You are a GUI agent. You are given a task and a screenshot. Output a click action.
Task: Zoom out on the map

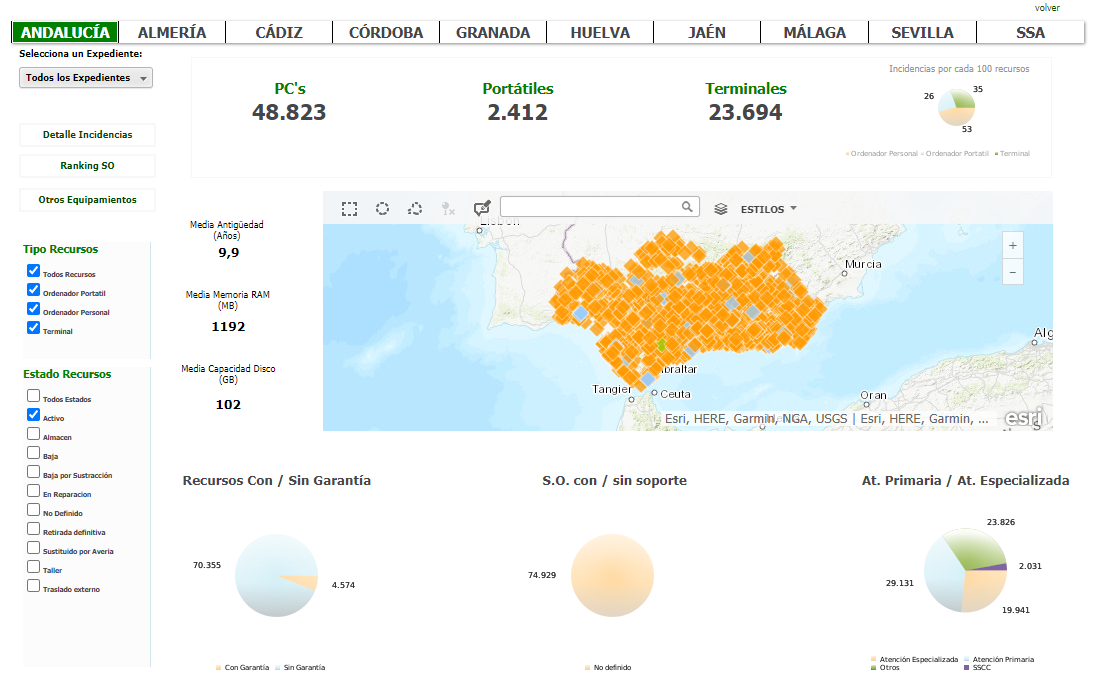click(1012, 272)
